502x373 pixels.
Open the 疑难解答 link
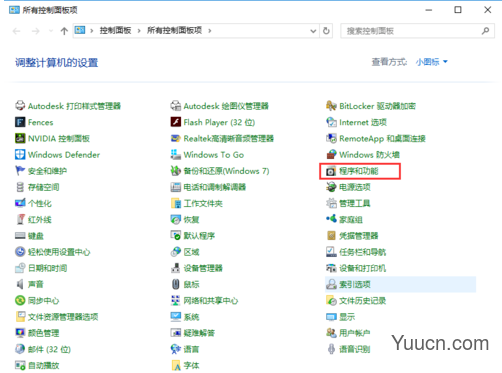pyautogui.click(x=199, y=333)
